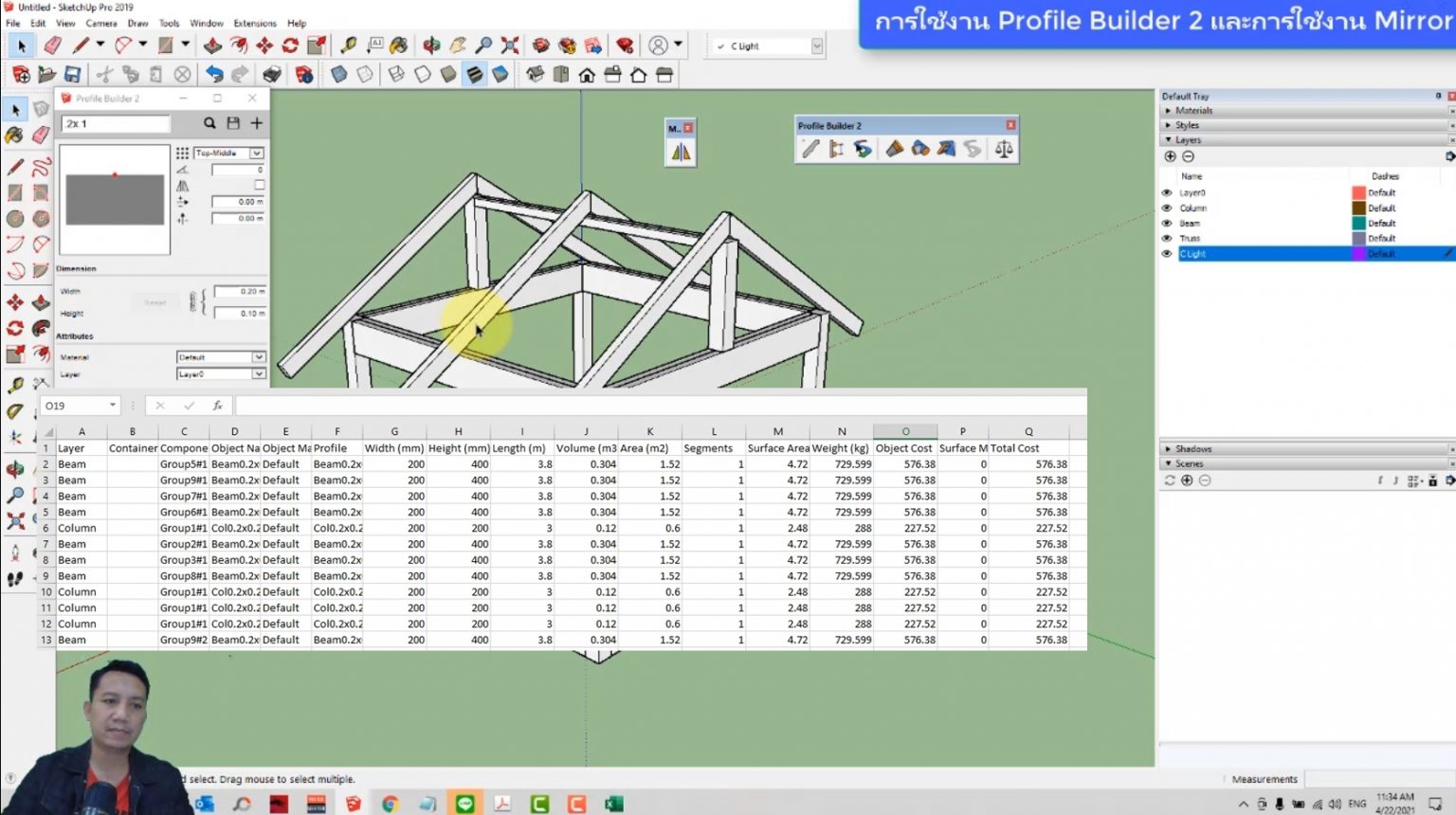Select the Eraser tool in top toolbar
The image size is (1456, 815).
coord(53,45)
